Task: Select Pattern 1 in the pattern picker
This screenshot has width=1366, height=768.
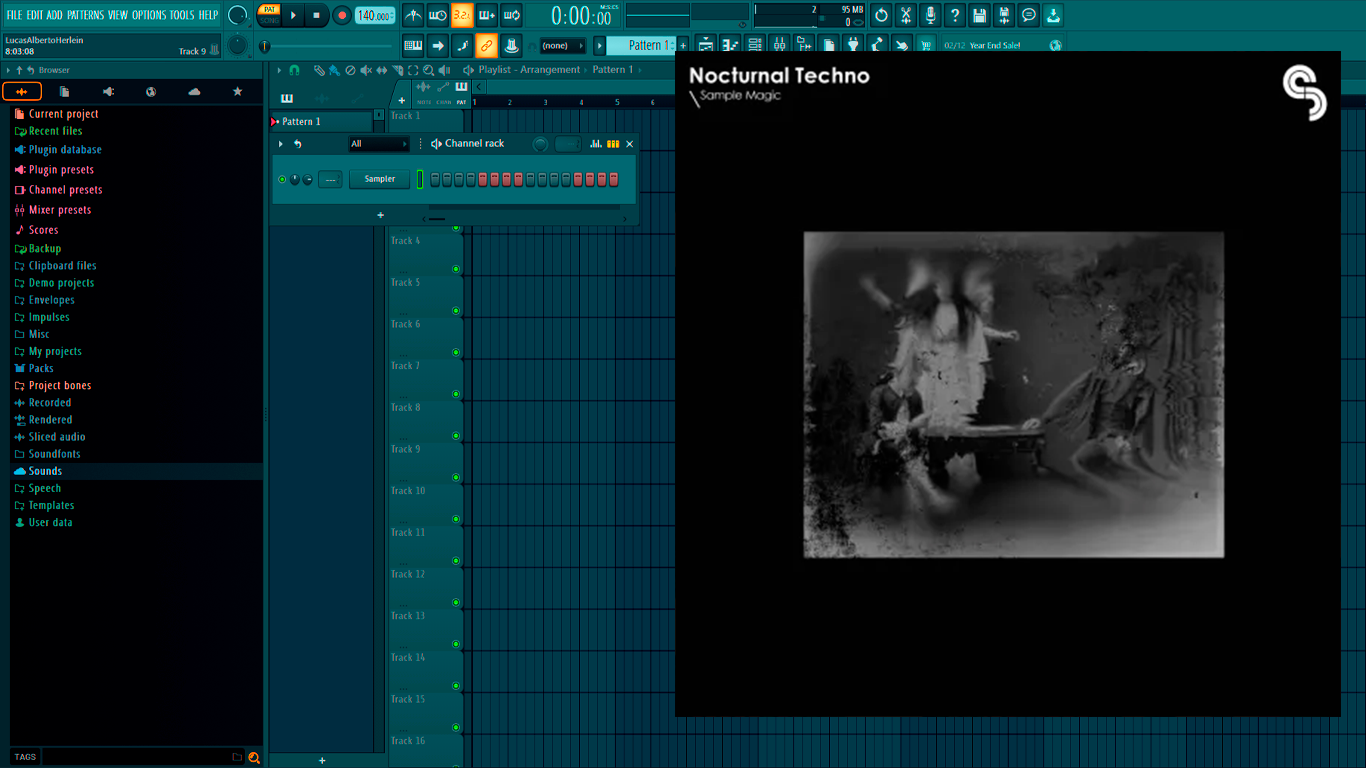Action: [321, 121]
